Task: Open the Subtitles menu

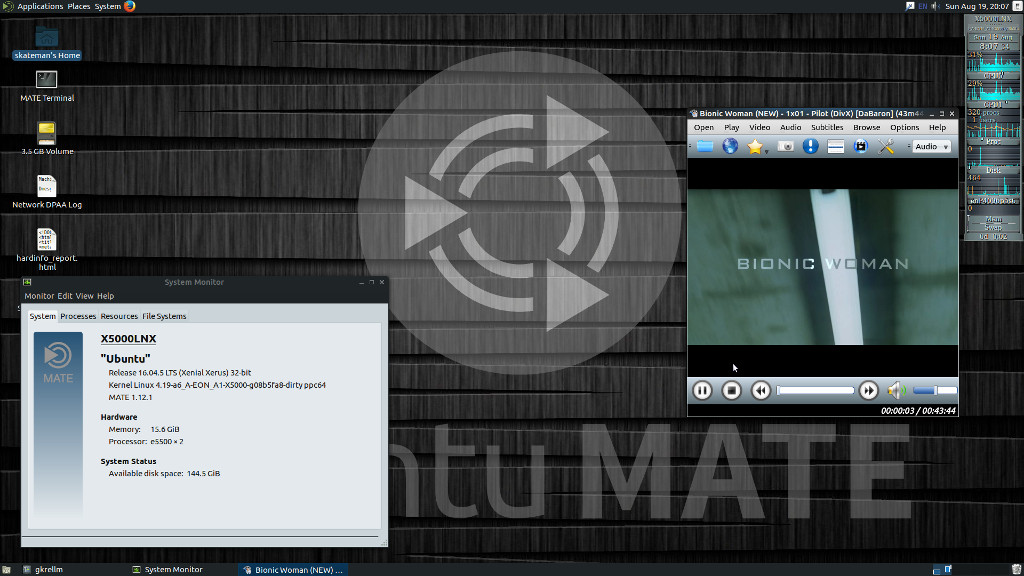Action: 827,127
